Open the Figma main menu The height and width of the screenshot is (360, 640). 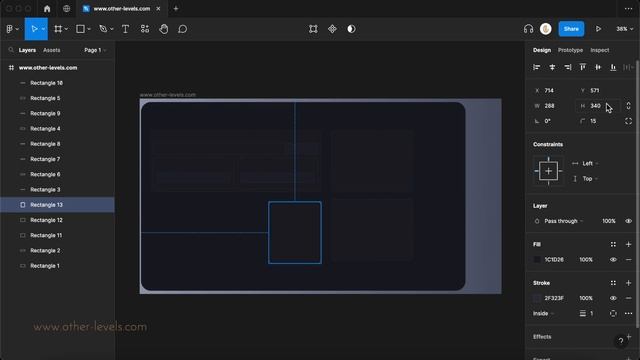click(10, 29)
